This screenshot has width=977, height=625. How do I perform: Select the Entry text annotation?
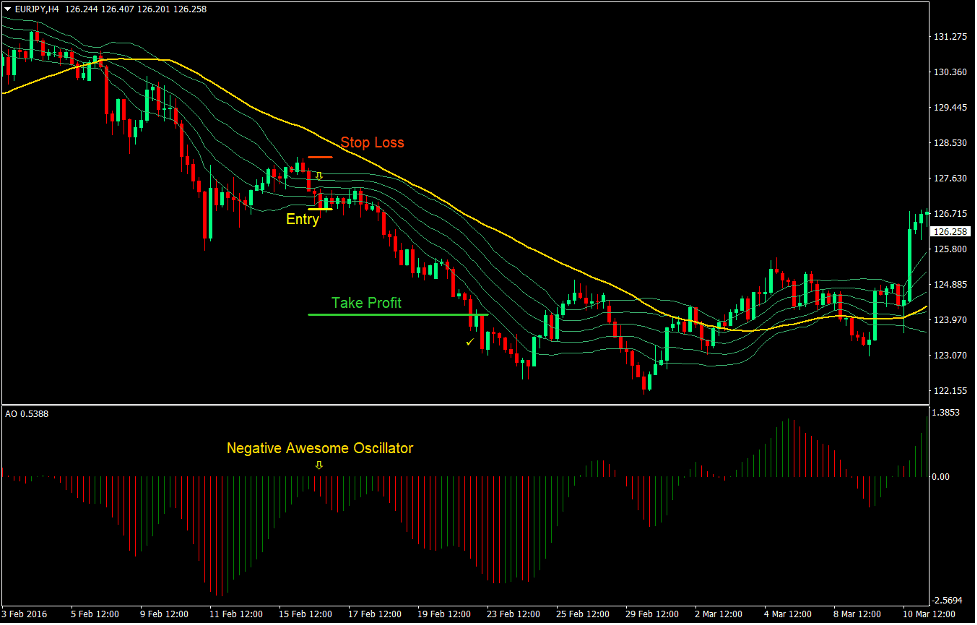pos(302,219)
